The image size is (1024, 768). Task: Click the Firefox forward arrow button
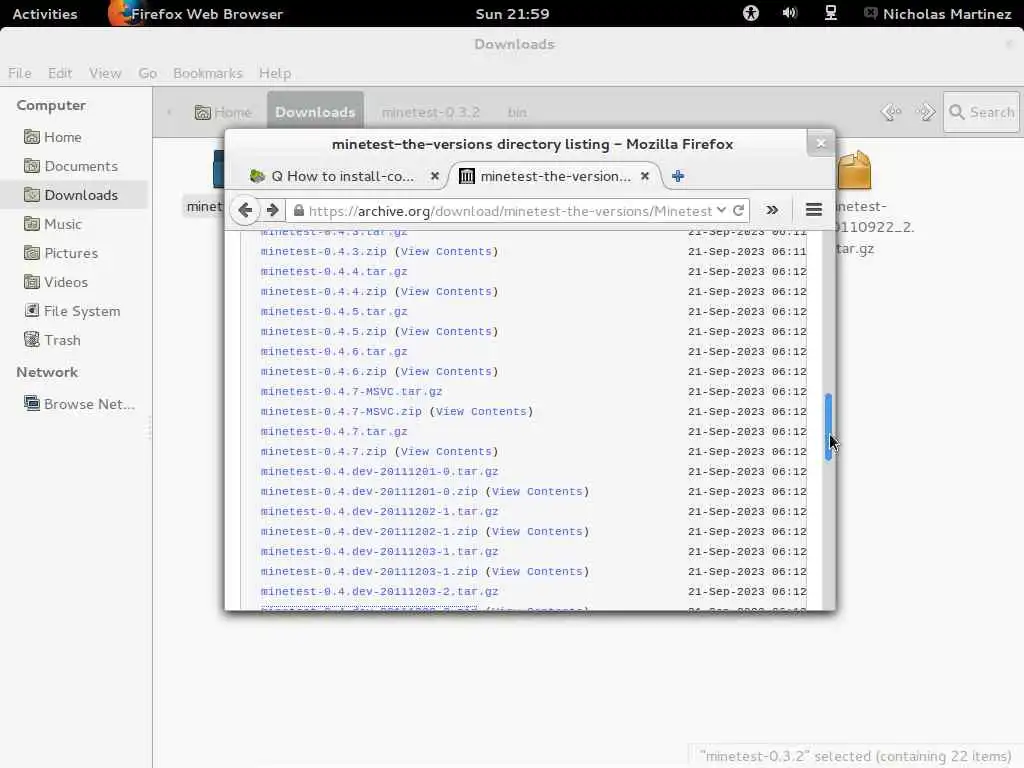(273, 210)
